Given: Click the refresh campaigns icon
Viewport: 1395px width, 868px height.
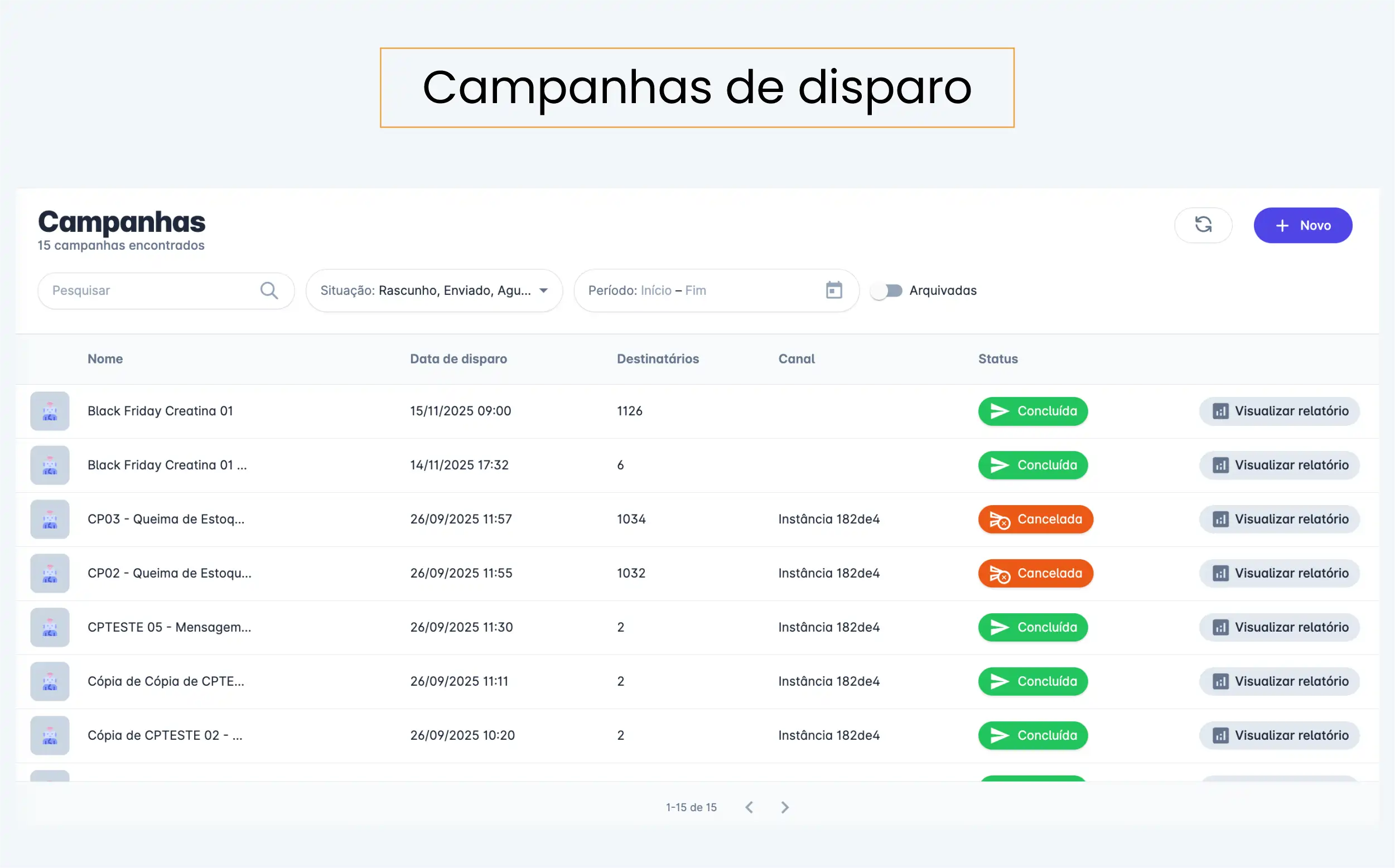Looking at the screenshot, I should [1203, 225].
